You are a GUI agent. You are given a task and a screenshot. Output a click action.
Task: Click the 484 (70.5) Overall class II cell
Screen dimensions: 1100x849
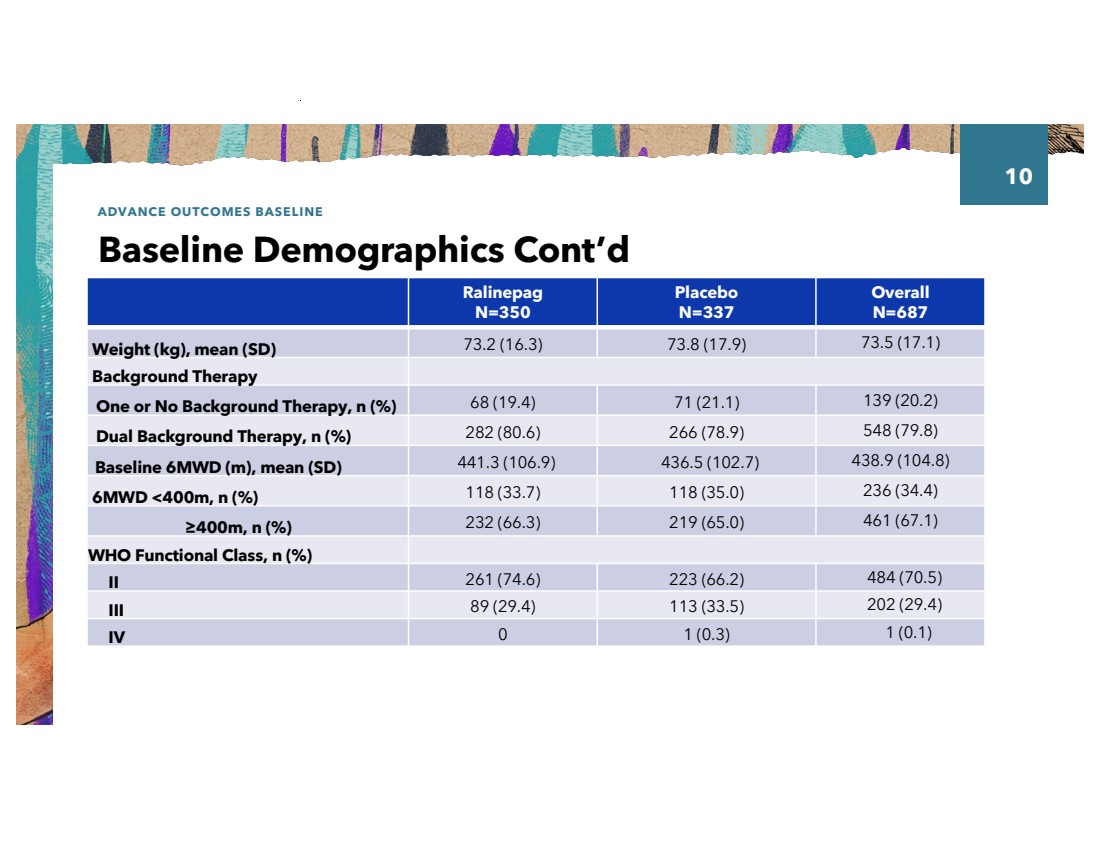coord(904,577)
